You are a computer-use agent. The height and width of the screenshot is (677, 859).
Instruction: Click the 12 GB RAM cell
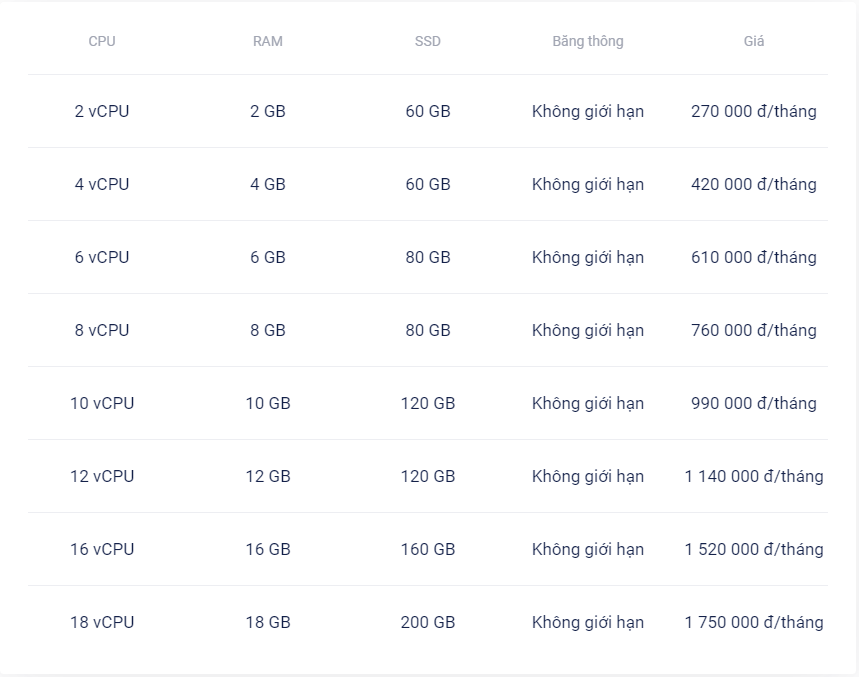point(268,476)
